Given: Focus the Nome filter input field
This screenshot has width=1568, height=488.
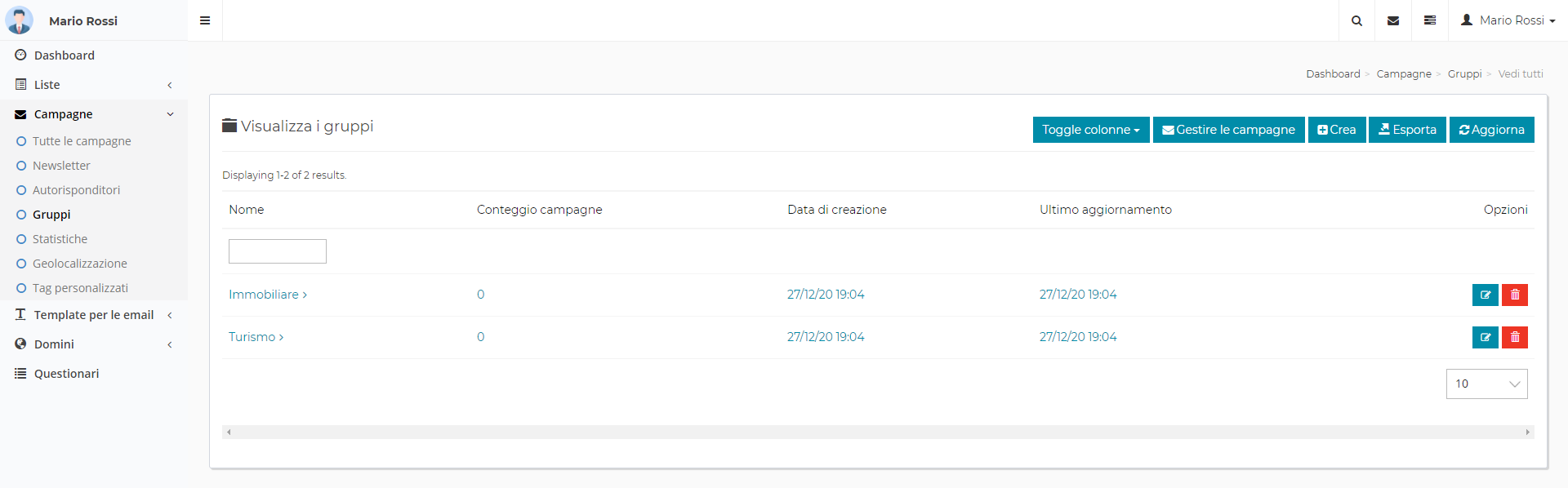Looking at the screenshot, I should [278, 251].
